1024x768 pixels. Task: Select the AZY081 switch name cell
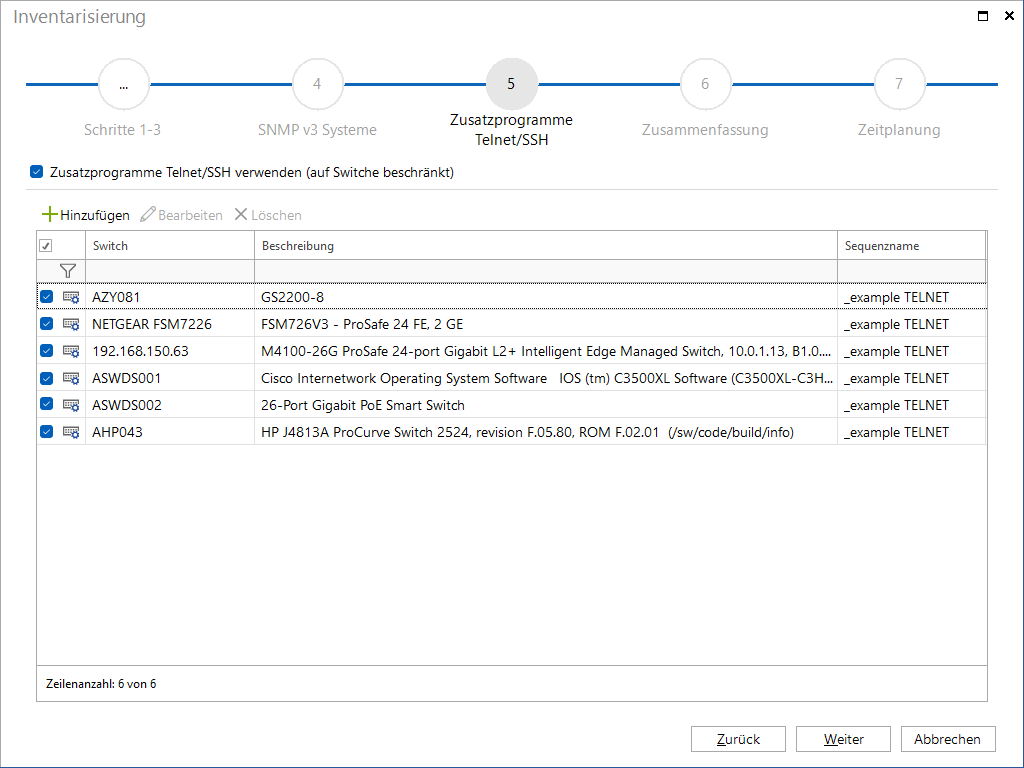coord(170,297)
